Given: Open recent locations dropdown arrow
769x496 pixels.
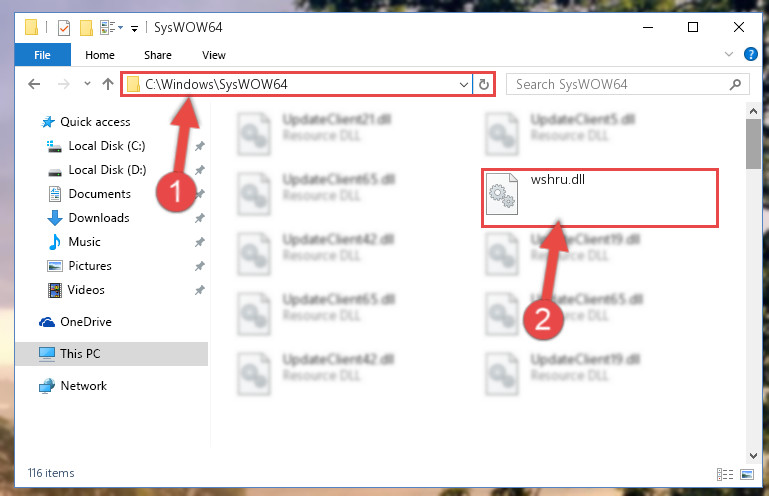Looking at the screenshot, I should [87, 84].
